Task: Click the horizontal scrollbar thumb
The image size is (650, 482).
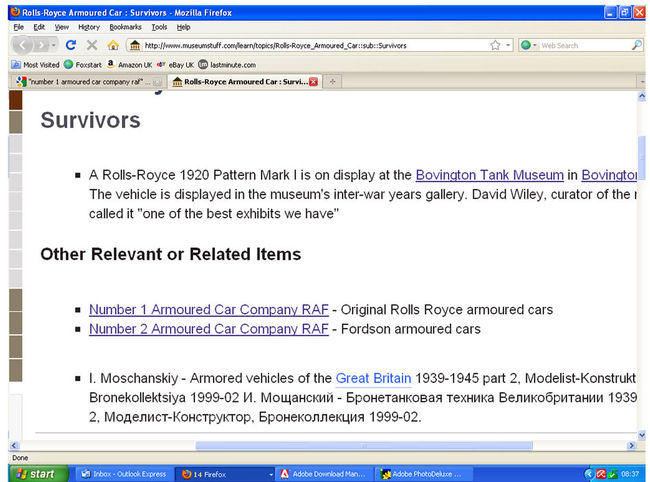Action: [x=364, y=446]
